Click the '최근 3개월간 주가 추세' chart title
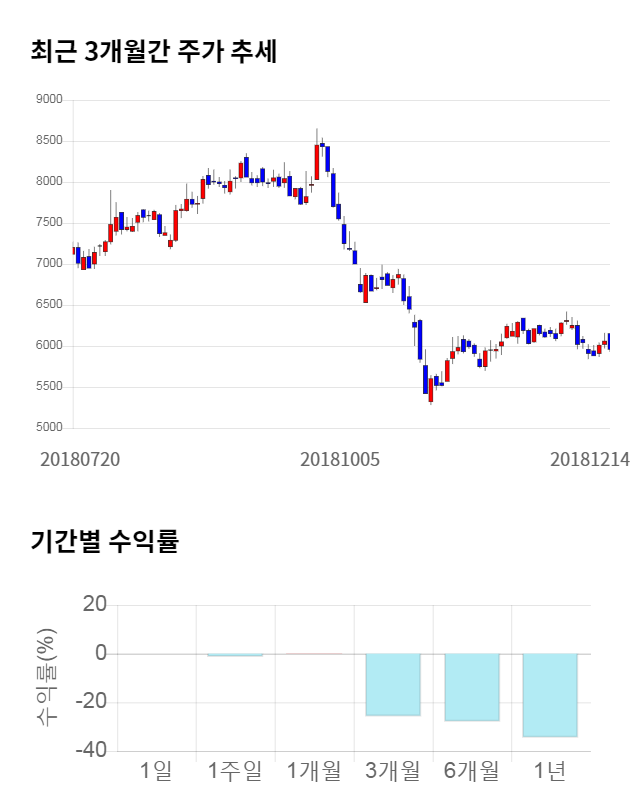This screenshot has width=640, height=810. click(153, 51)
